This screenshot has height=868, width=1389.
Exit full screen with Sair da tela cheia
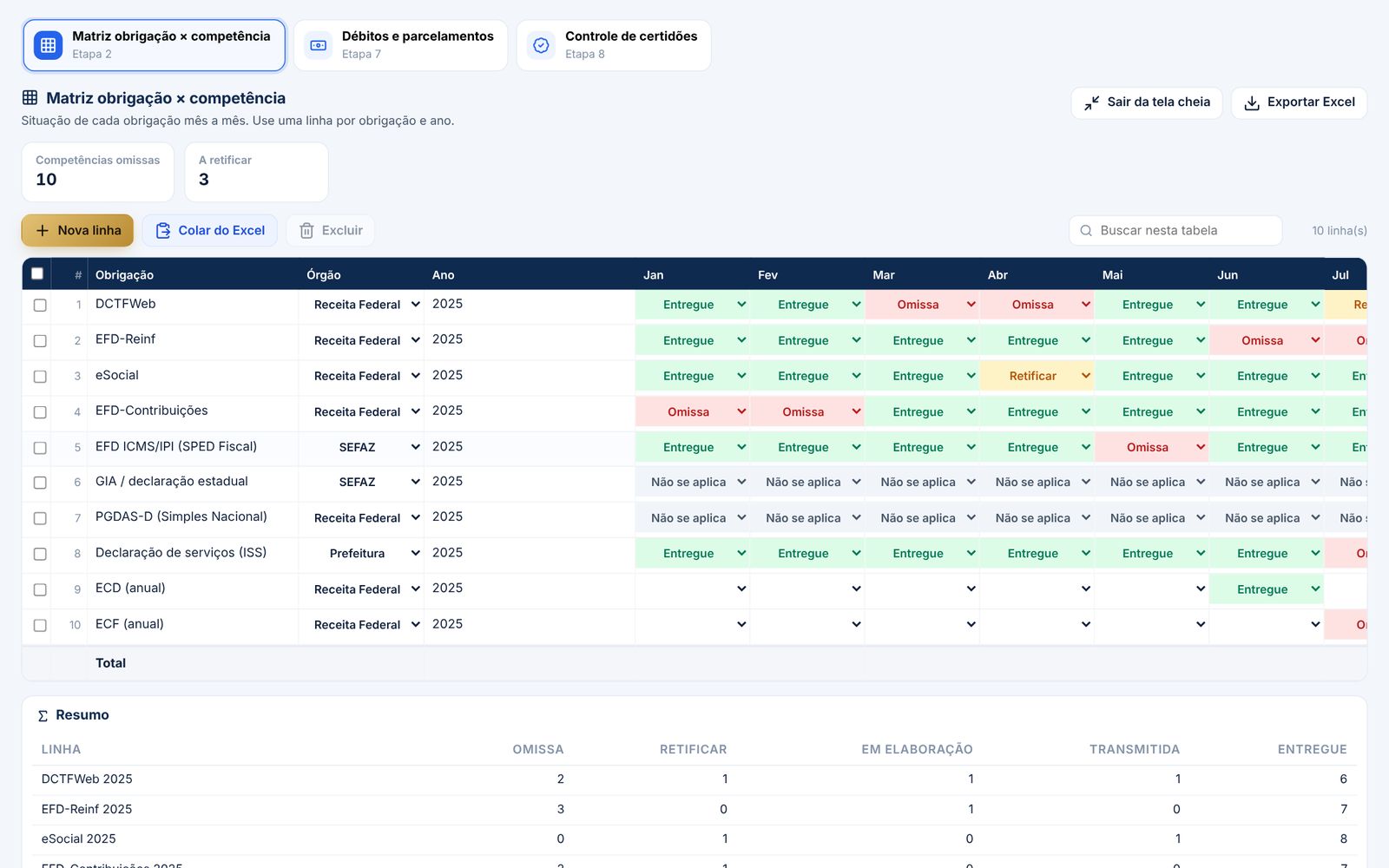(x=1147, y=102)
